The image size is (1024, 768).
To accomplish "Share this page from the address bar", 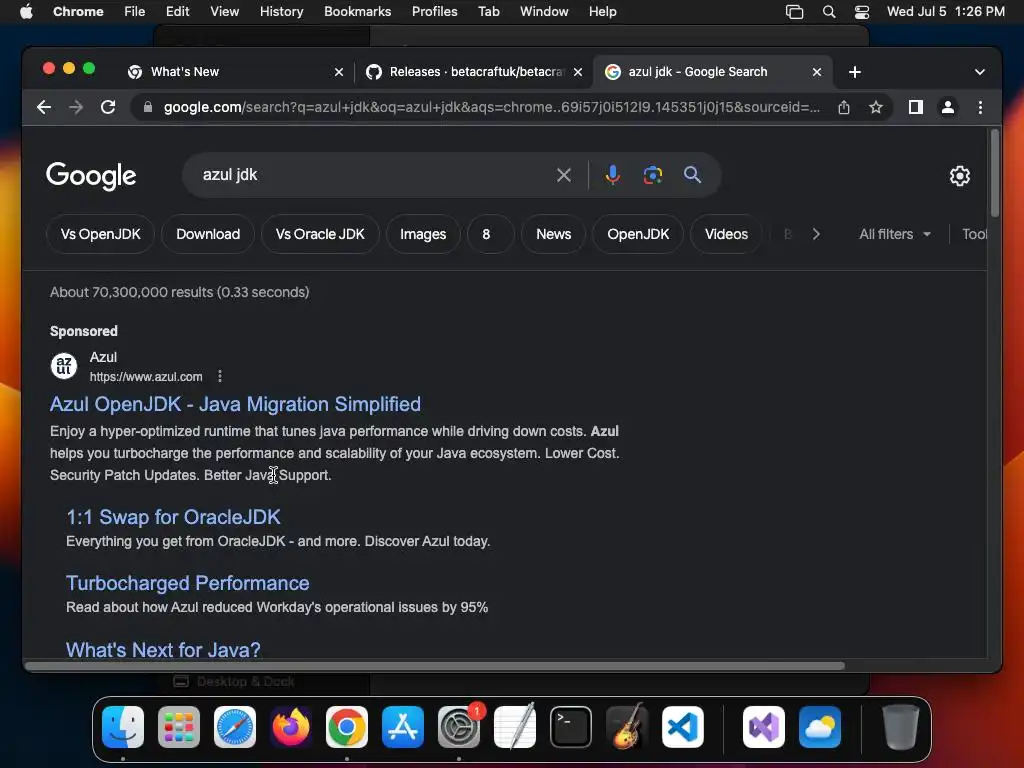I will (x=844, y=107).
